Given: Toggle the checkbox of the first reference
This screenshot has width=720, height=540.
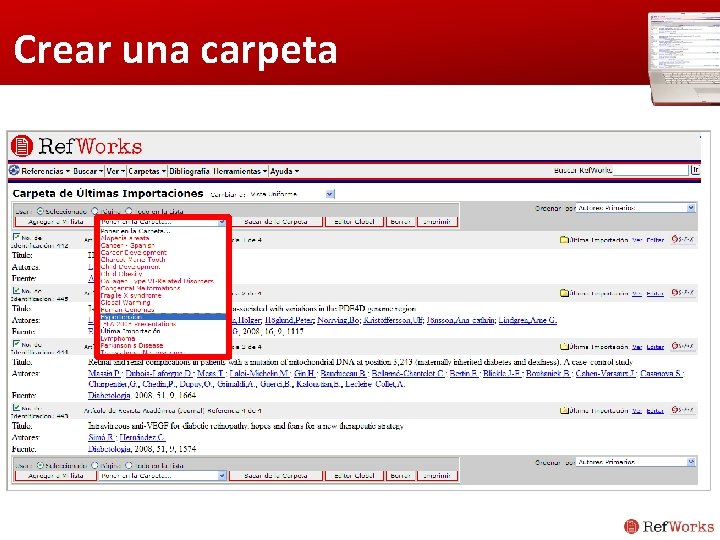Looking at the screenshot, I should point(17,237).
